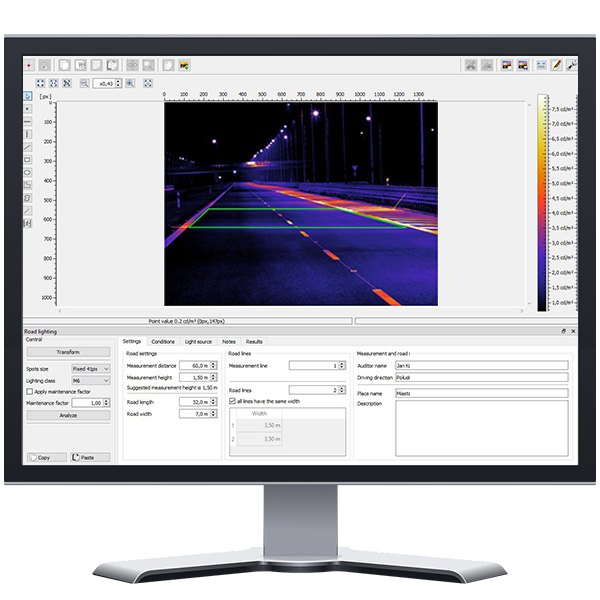The height and width of the screenshot is (600, 600).
Task: Open the Results tab
Action: [x=254, y=342]
